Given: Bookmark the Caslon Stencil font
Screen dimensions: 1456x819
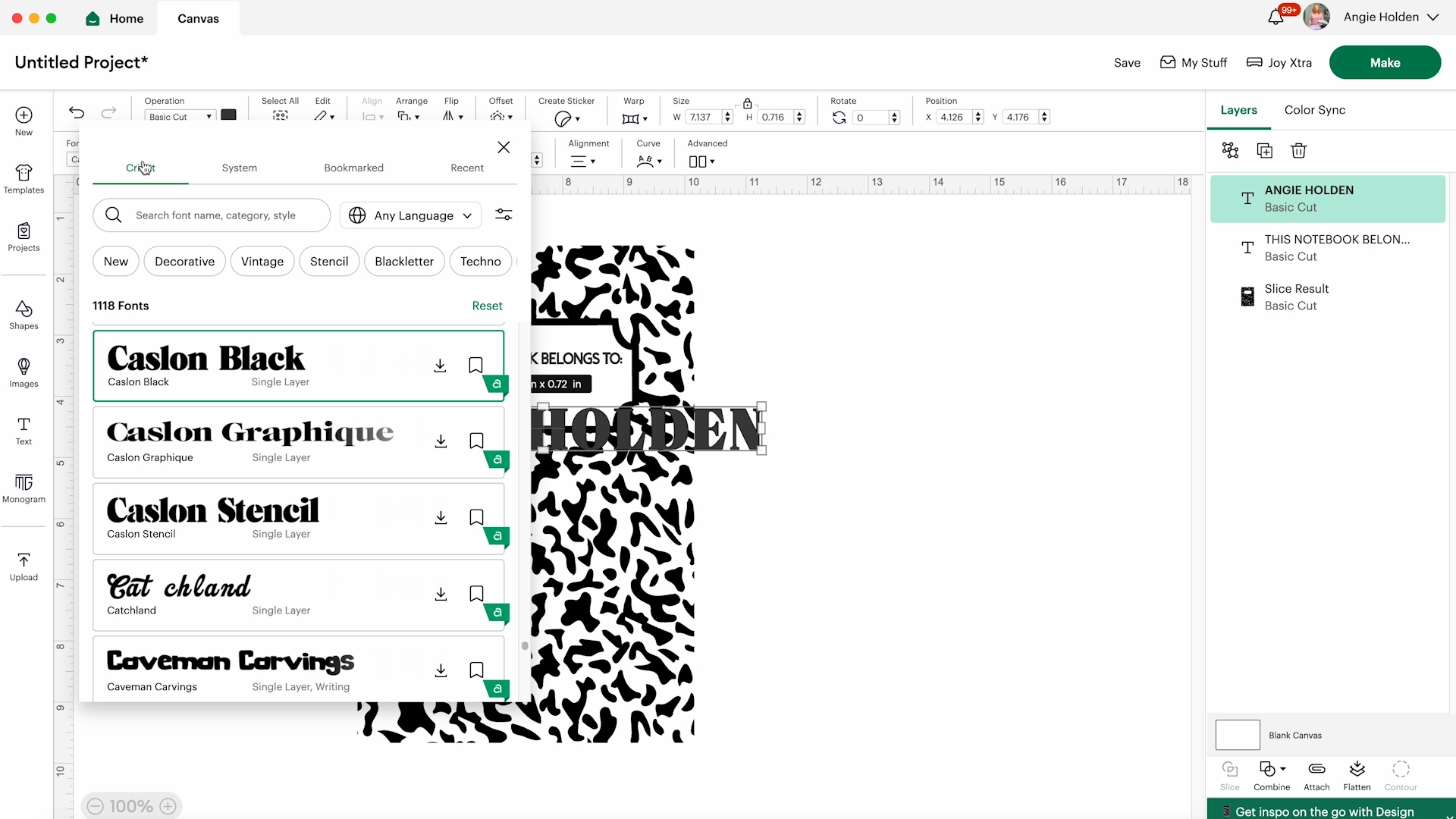Looking at the screenshot, I should pyautogui.click(x=476, y=517).
